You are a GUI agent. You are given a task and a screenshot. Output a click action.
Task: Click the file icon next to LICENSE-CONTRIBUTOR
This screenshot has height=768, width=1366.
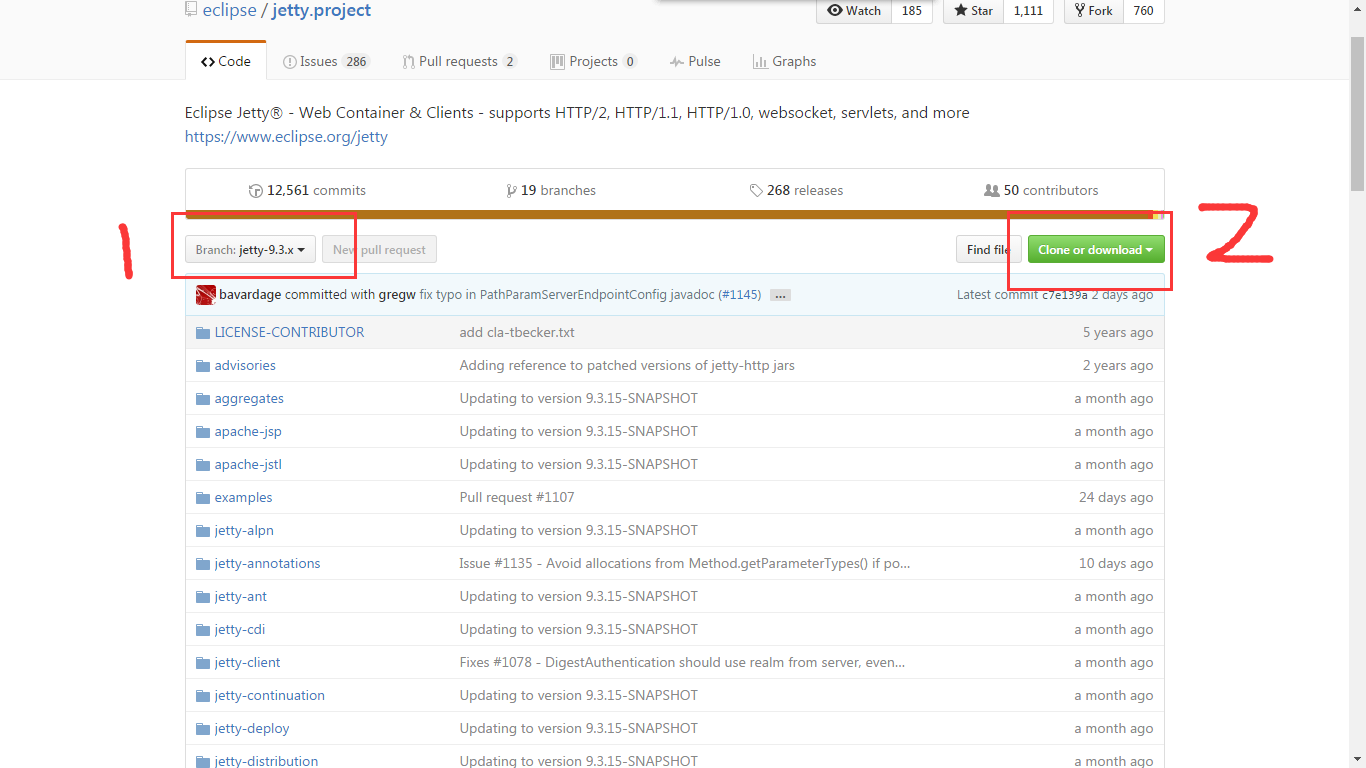click(x=202, y=333)
